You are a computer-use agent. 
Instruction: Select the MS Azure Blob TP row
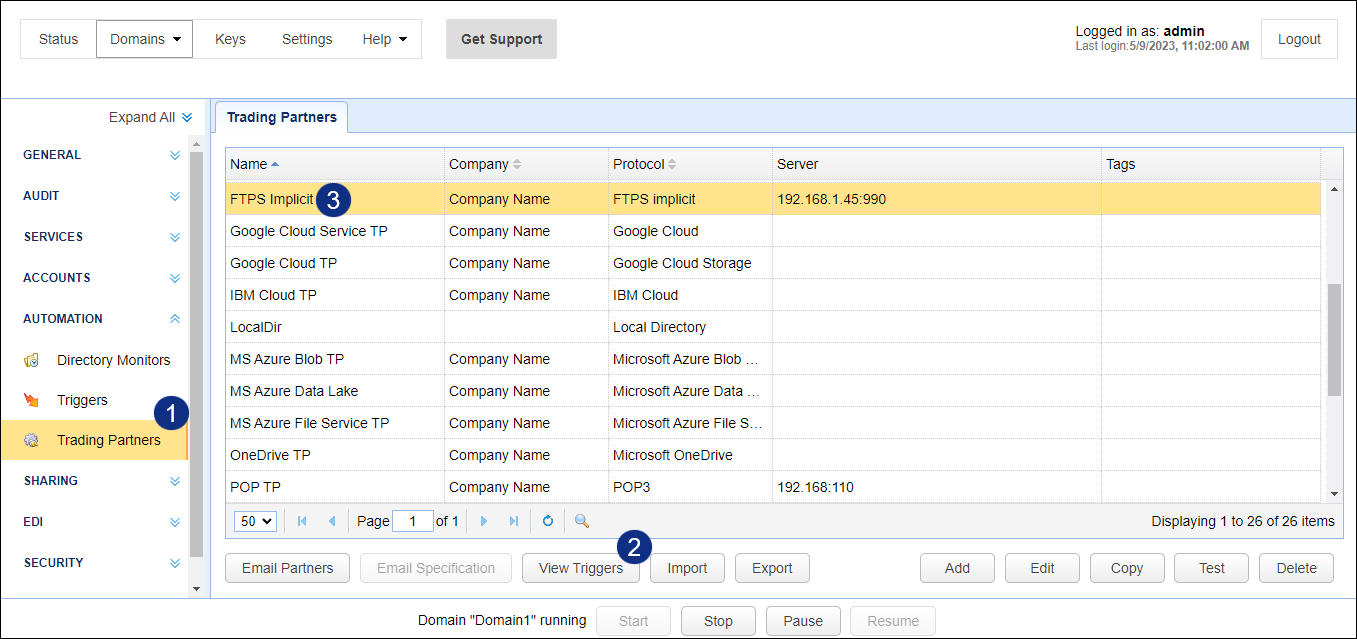[773, 359]
